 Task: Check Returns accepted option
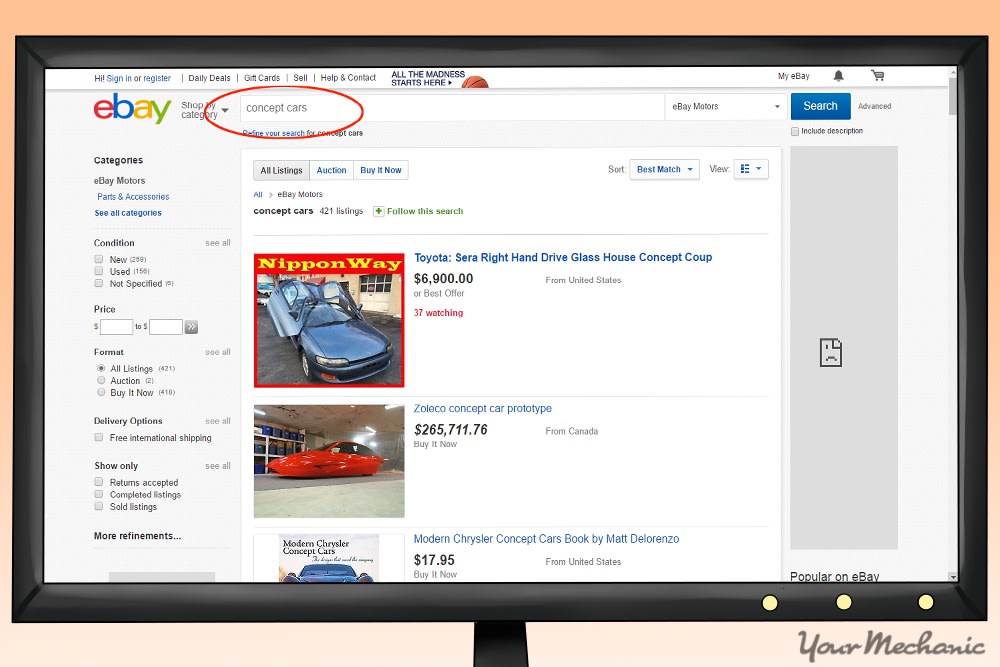coord(99,482)
